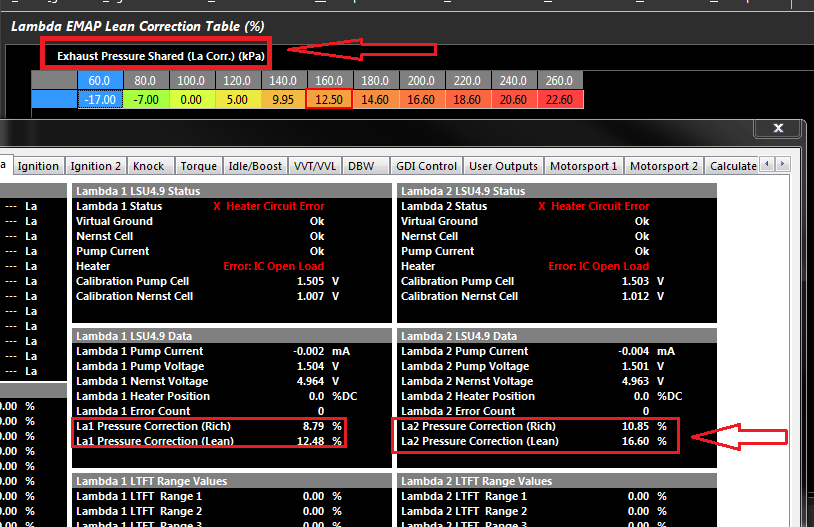The image size is (814, 527).
Task: Switch to the VVT/VVL tab
Action: click(x=316, y=166)
